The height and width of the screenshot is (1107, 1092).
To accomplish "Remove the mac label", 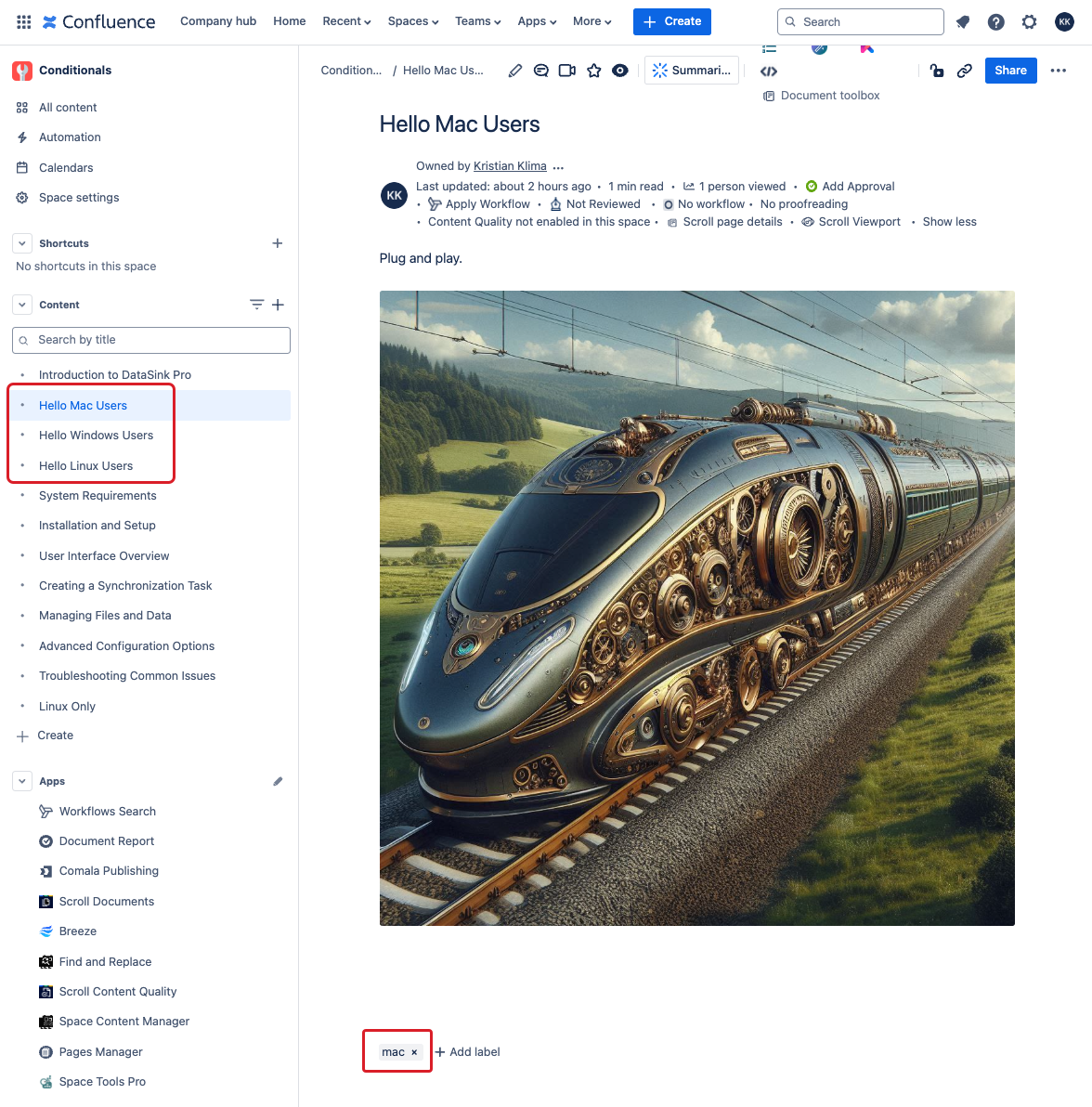I will pyautogui.click(x=414, y=1052).
